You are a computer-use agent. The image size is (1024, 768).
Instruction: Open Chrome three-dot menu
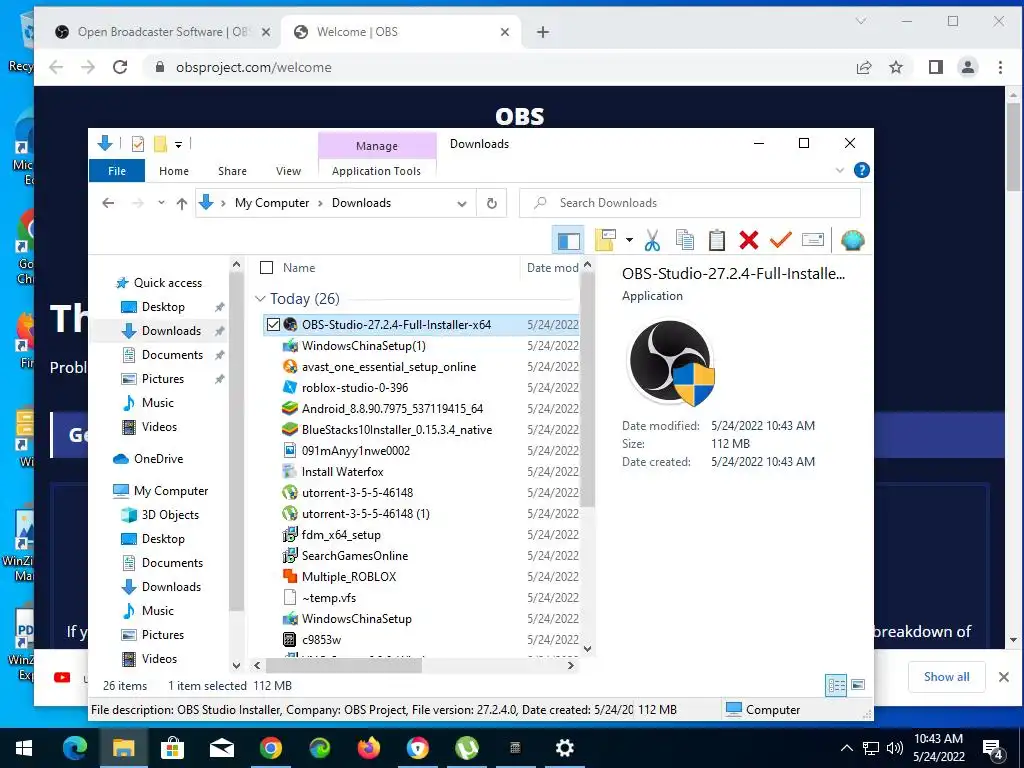click(1000, 67)
